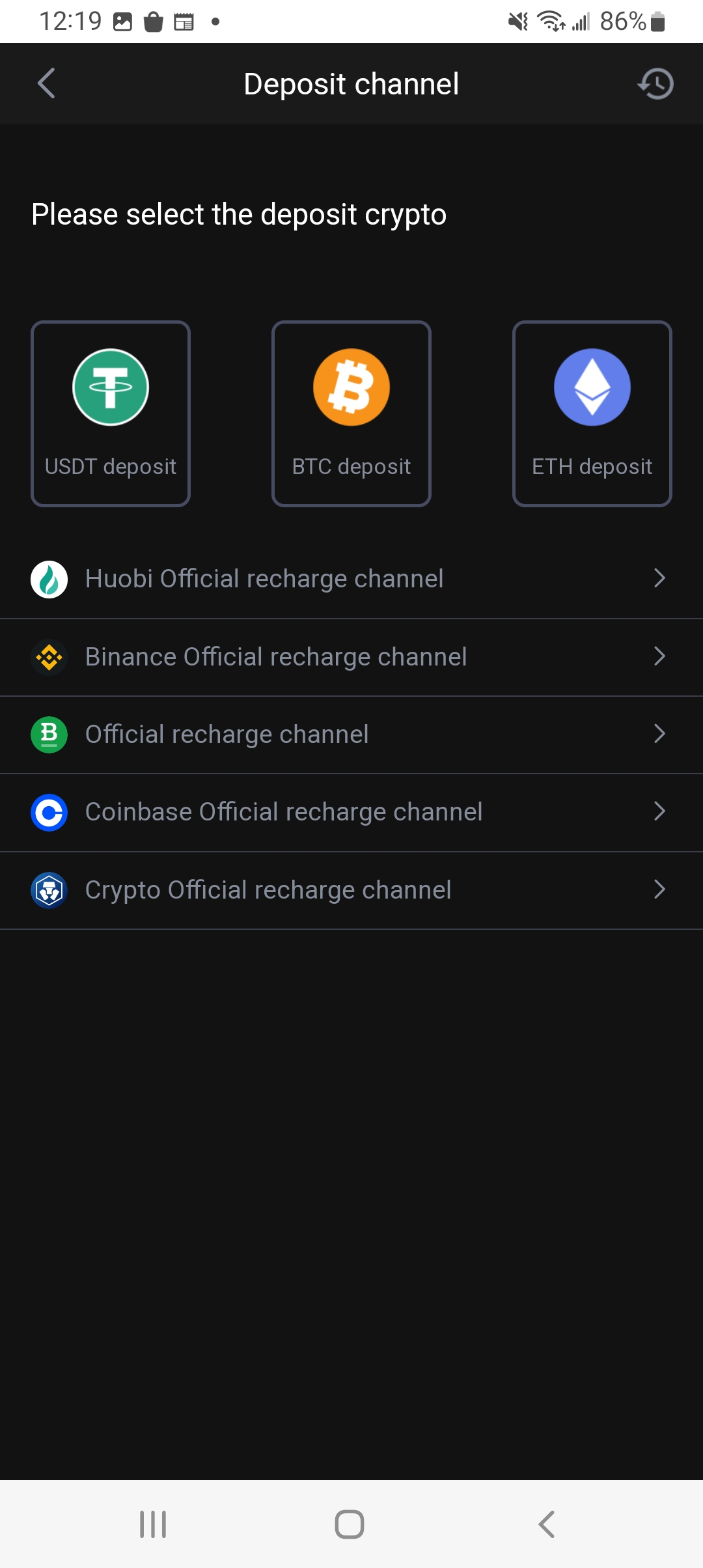
Task: Tap the Crypto.com shield icon
Action: point(49,890)
